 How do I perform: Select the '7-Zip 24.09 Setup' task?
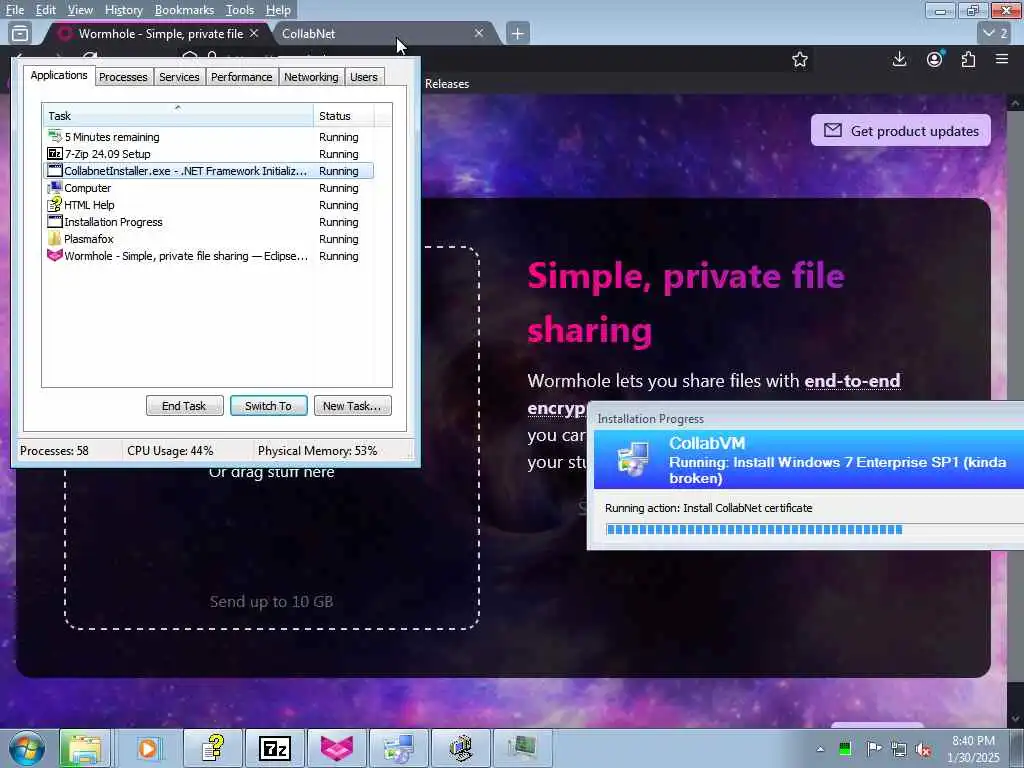point(208,154)
